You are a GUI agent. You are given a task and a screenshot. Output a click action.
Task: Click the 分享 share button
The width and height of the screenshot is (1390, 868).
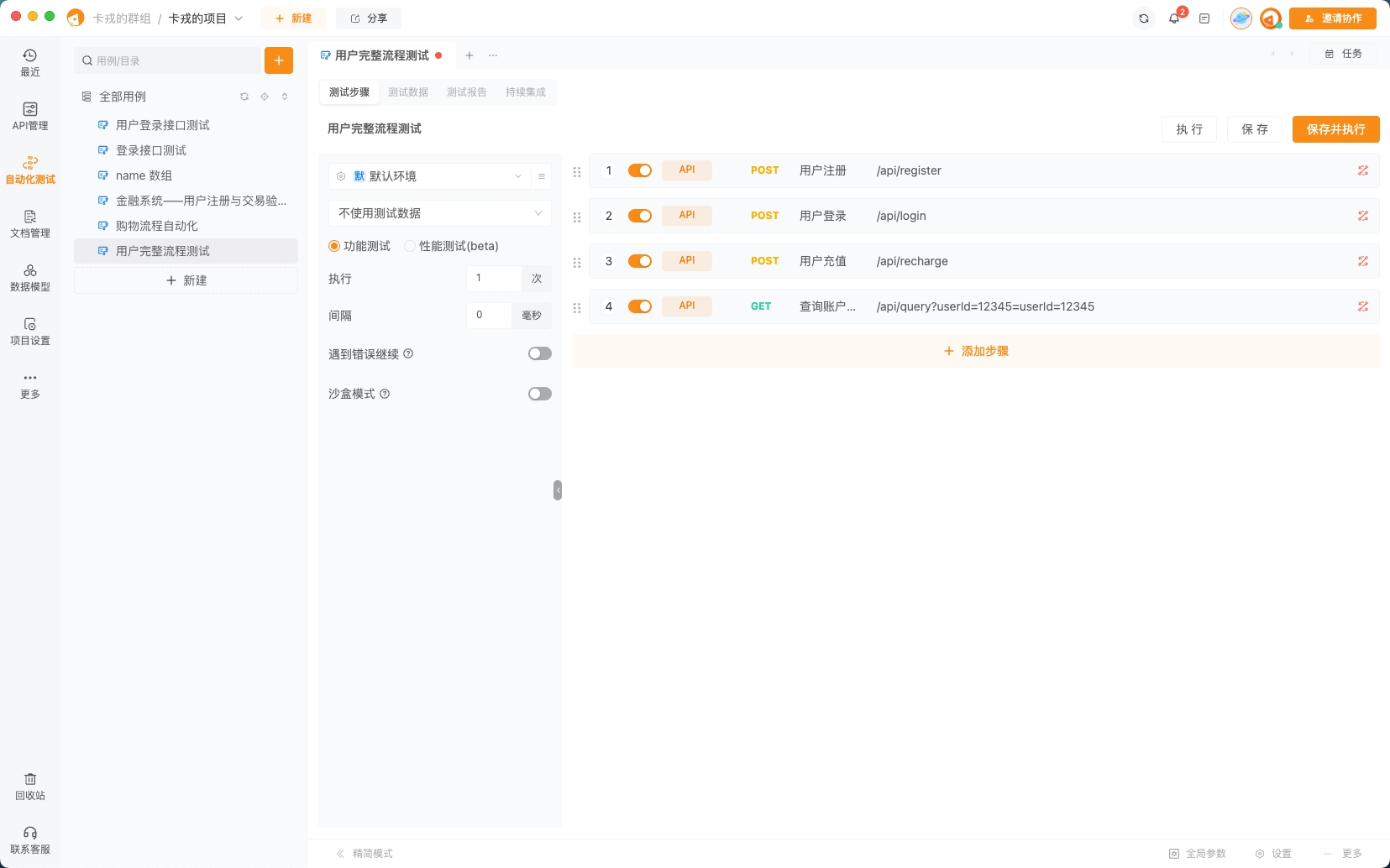click(x=369, y=18)
